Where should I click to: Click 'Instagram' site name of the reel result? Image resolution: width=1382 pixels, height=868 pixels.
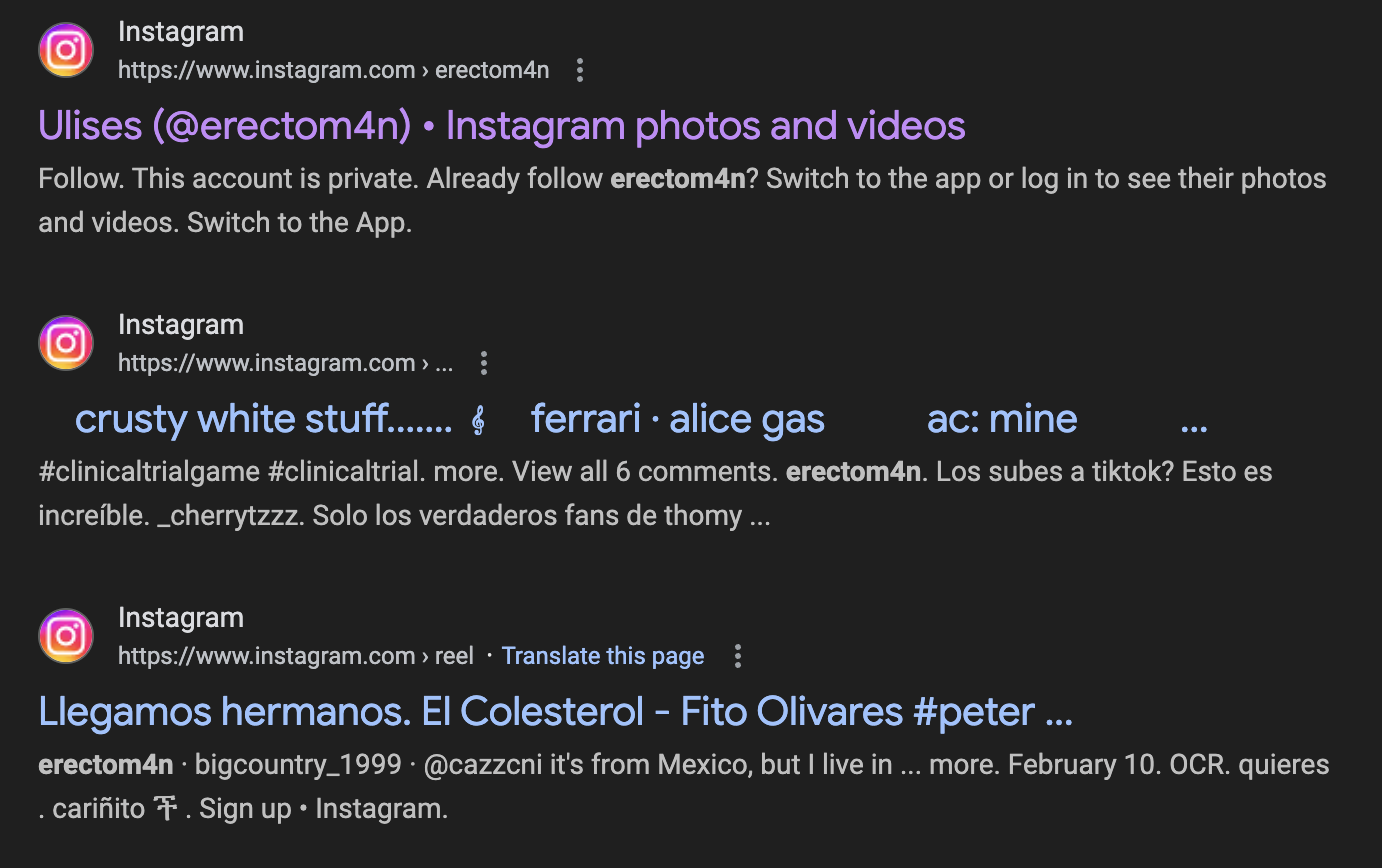[181, 618]
